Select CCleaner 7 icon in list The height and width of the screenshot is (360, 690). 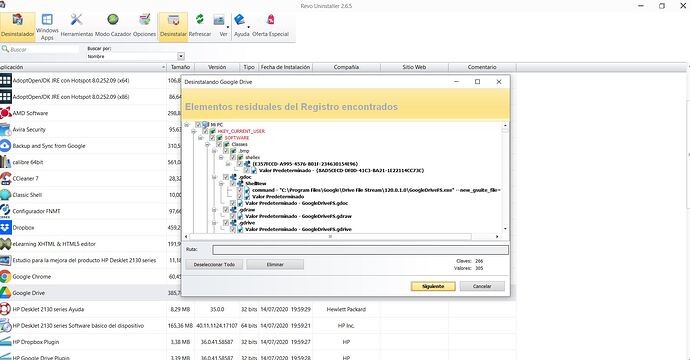[5, 178]
